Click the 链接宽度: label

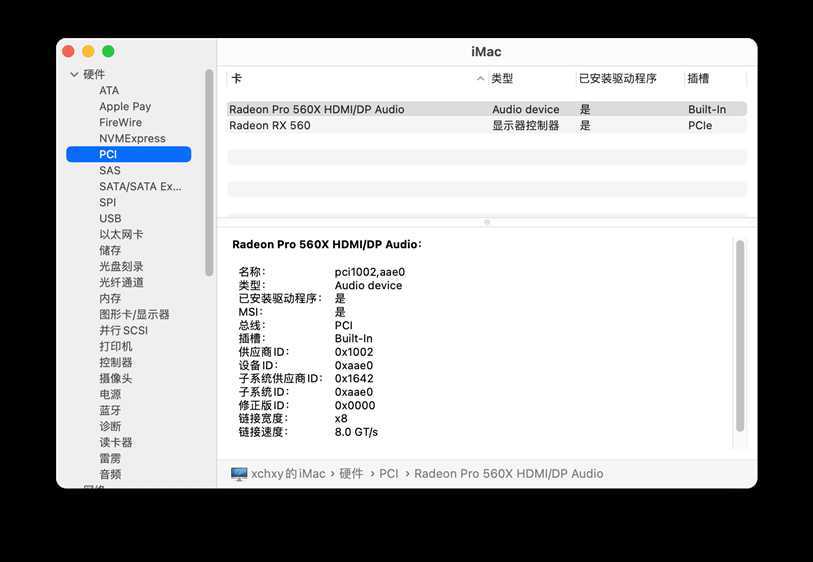click(263, 419)
